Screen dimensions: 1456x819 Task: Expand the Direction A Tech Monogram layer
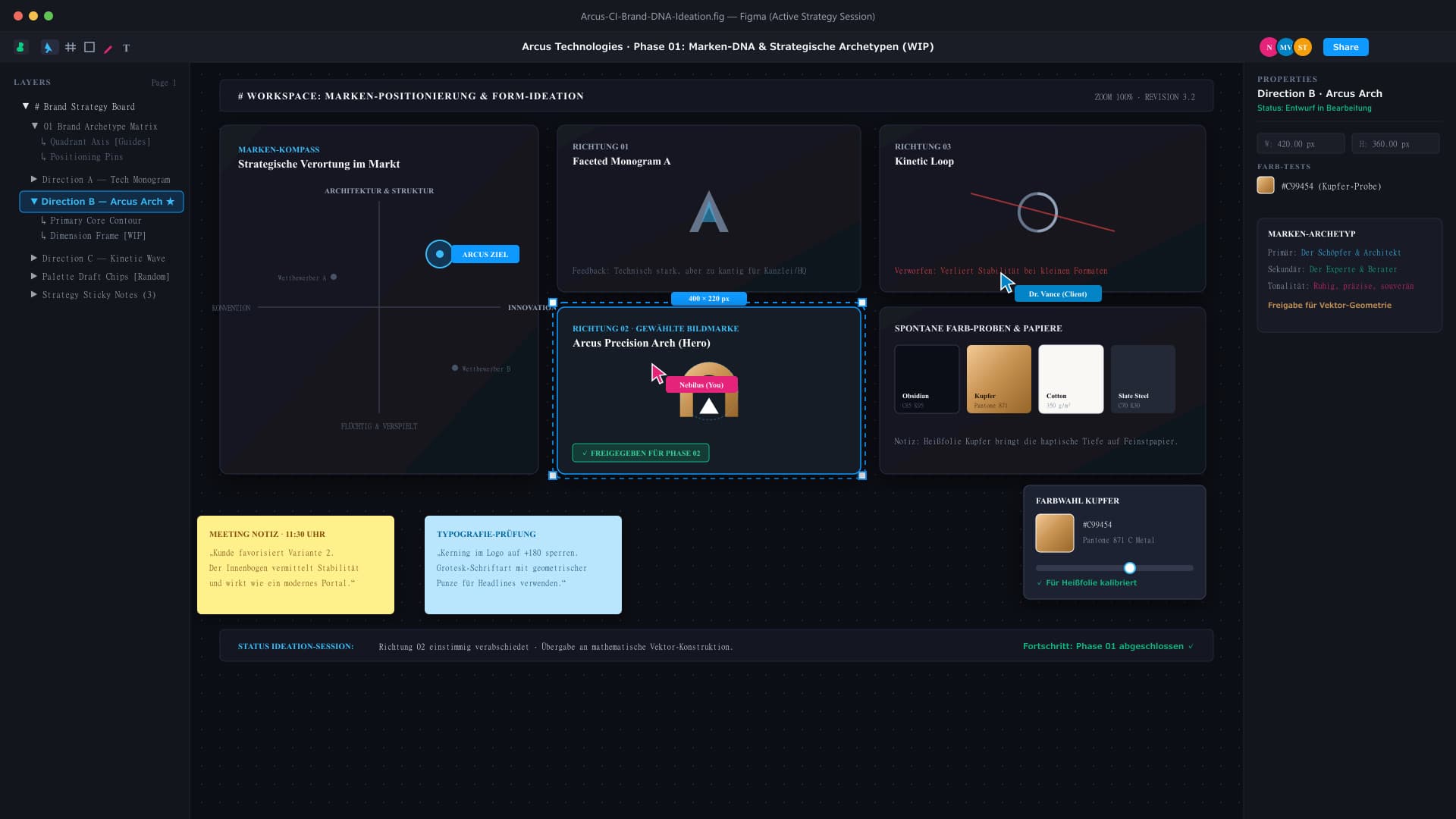[33, 179]
